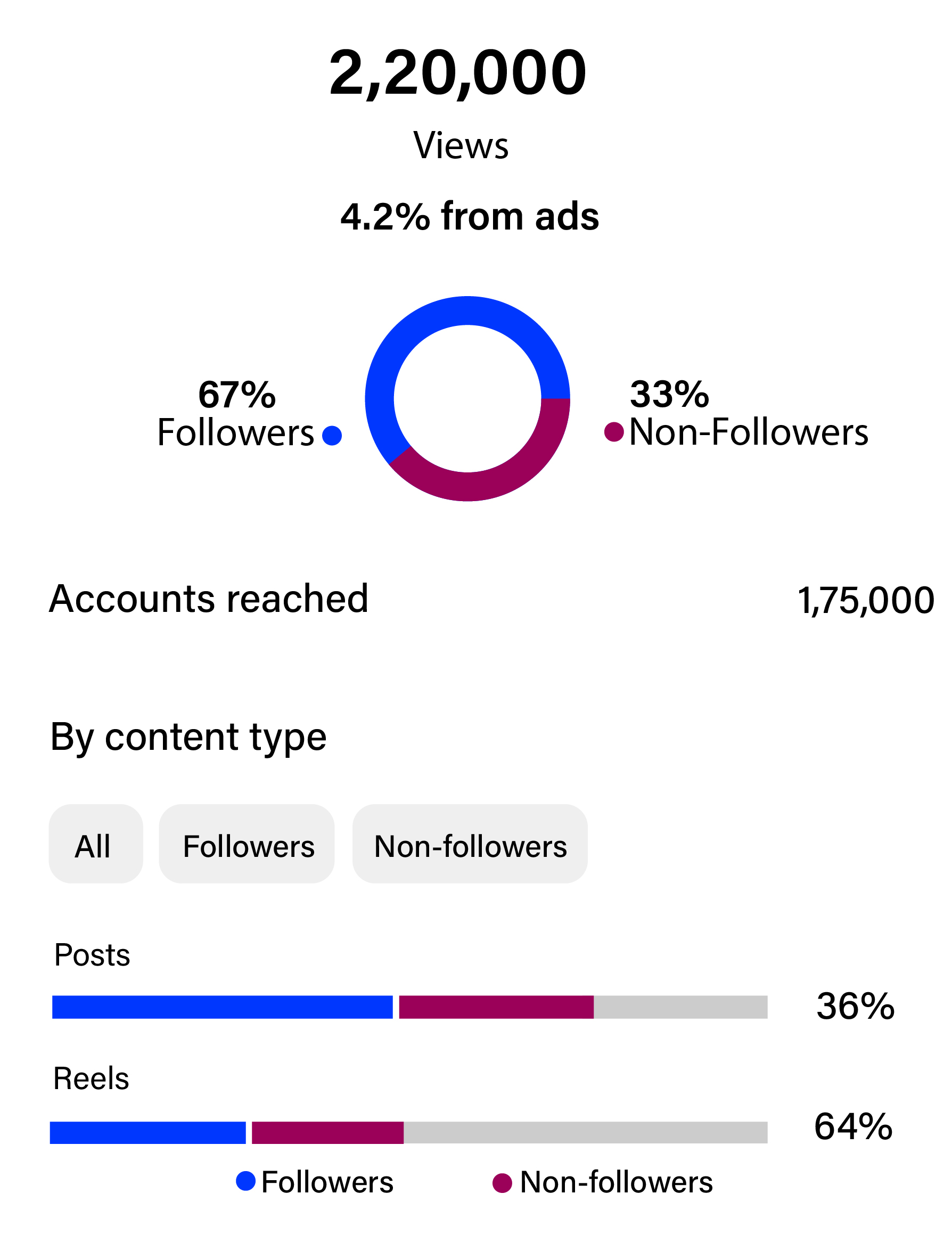This screenshot has height=1243, width=952.
Task: Click blue Followers dot in bottom legend
Action: tap(245, 1181)
